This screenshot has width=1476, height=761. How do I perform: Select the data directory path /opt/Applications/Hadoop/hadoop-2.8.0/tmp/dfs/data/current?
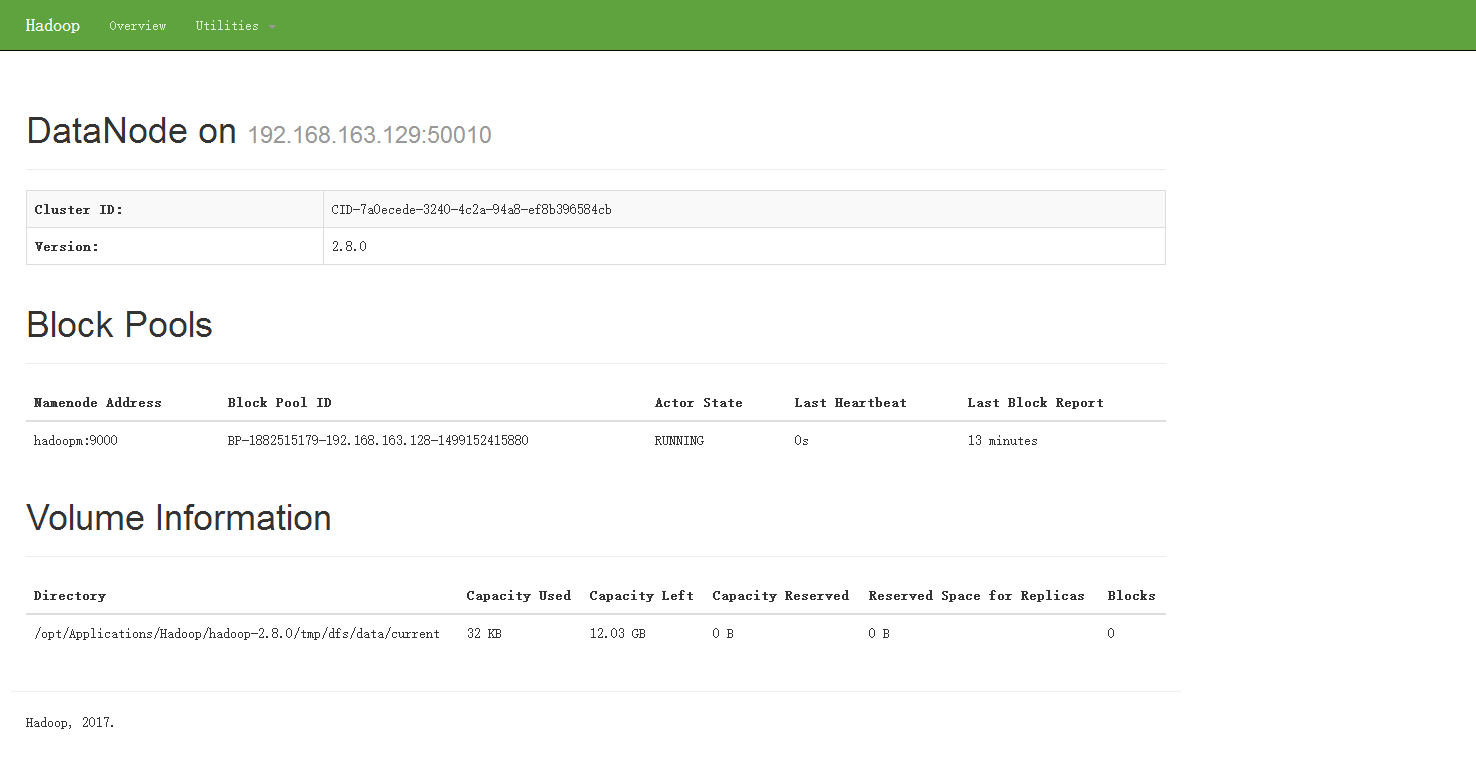237,634
